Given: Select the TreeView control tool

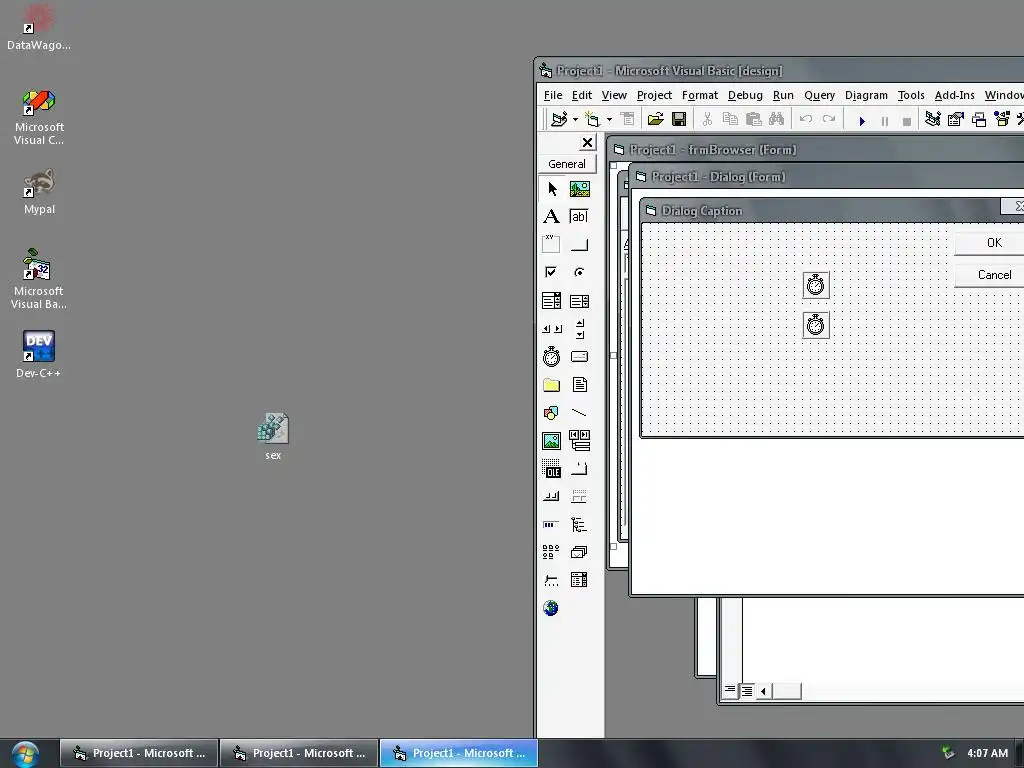Looking at the screenshot, I should 579,524.
